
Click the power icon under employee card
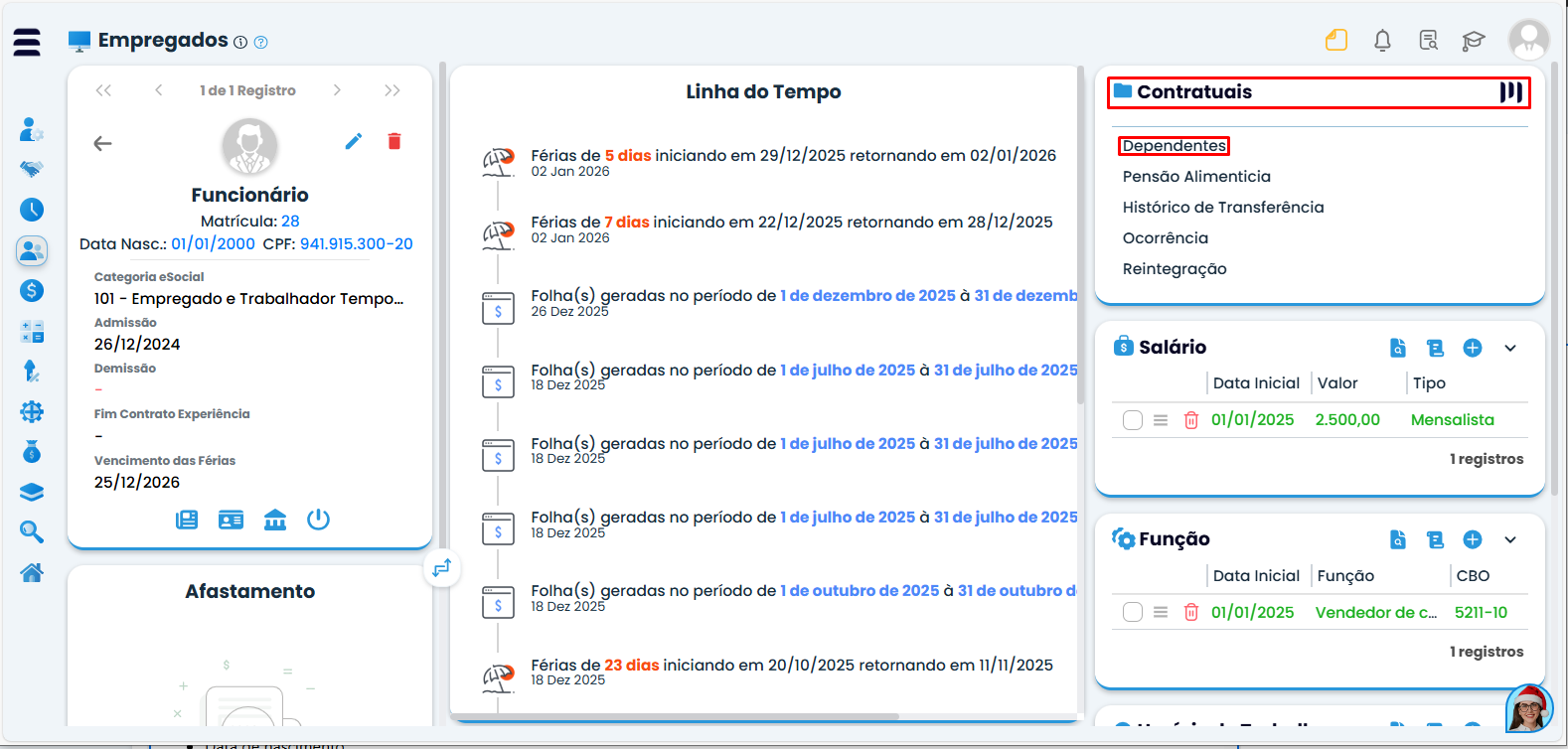[x=318, y=520]
